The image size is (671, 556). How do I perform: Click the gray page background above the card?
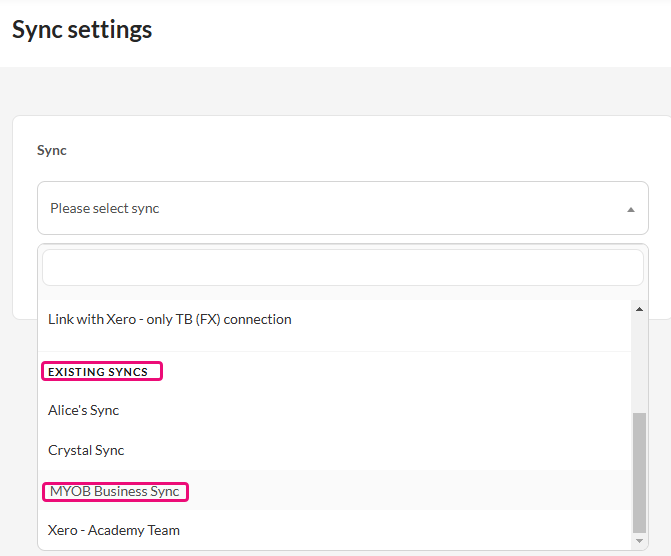pyautogui.click(x=335, y=91)
